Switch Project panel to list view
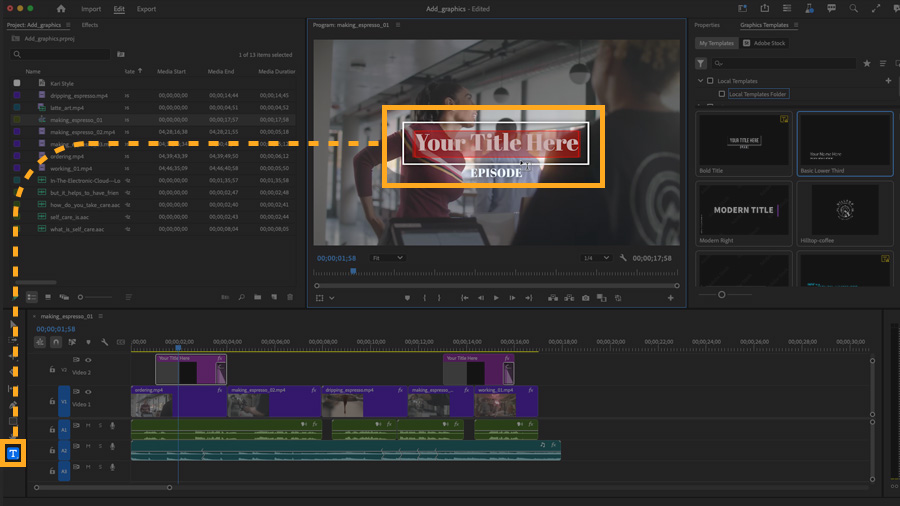The image size is (900, 506). (32, 297)
